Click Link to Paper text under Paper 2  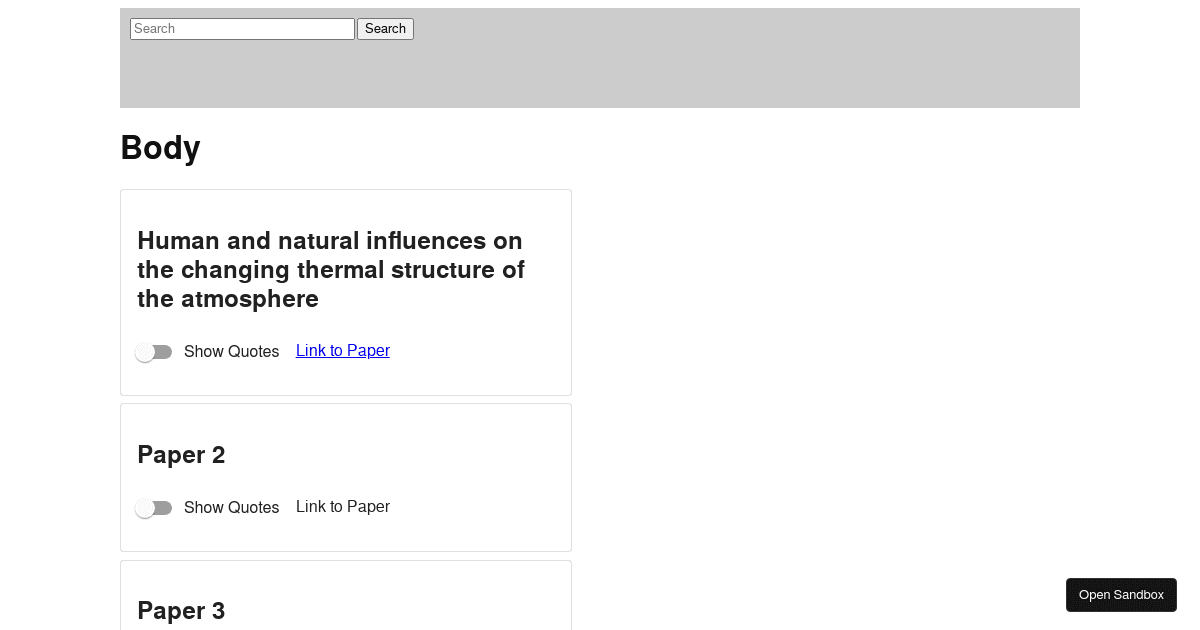[x=343, y=507]
